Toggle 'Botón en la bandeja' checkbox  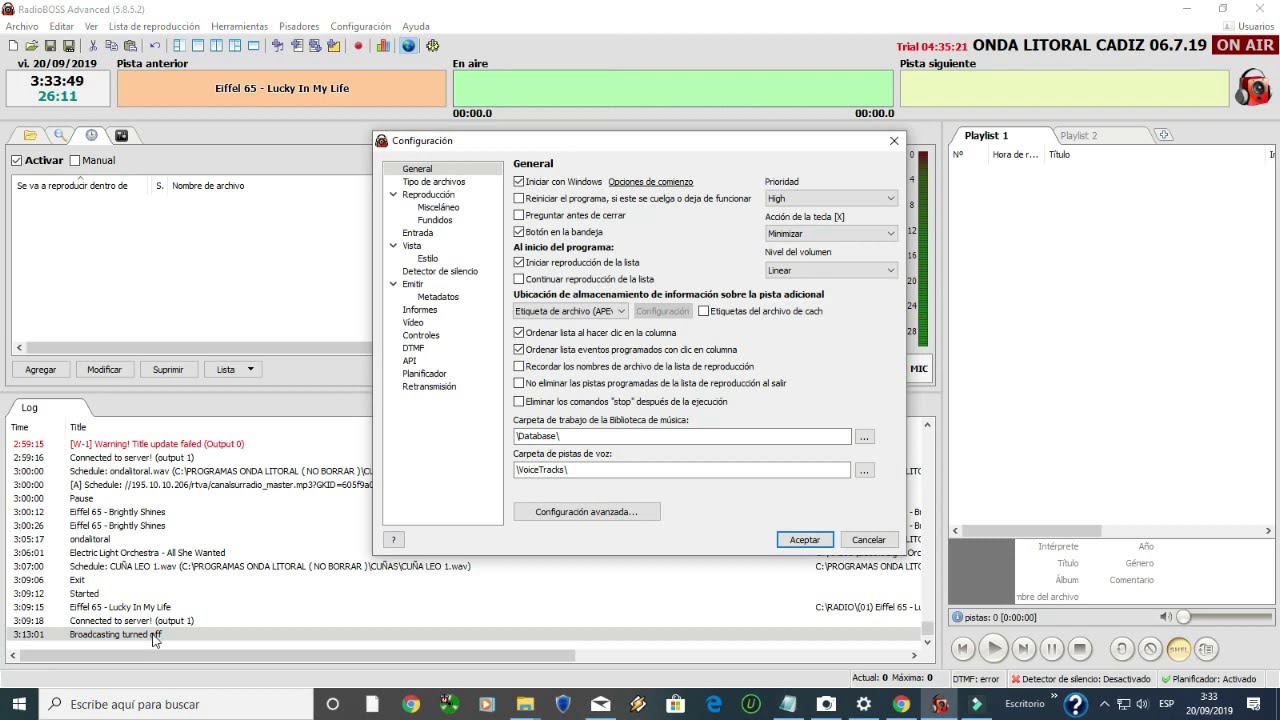[519, 232]
